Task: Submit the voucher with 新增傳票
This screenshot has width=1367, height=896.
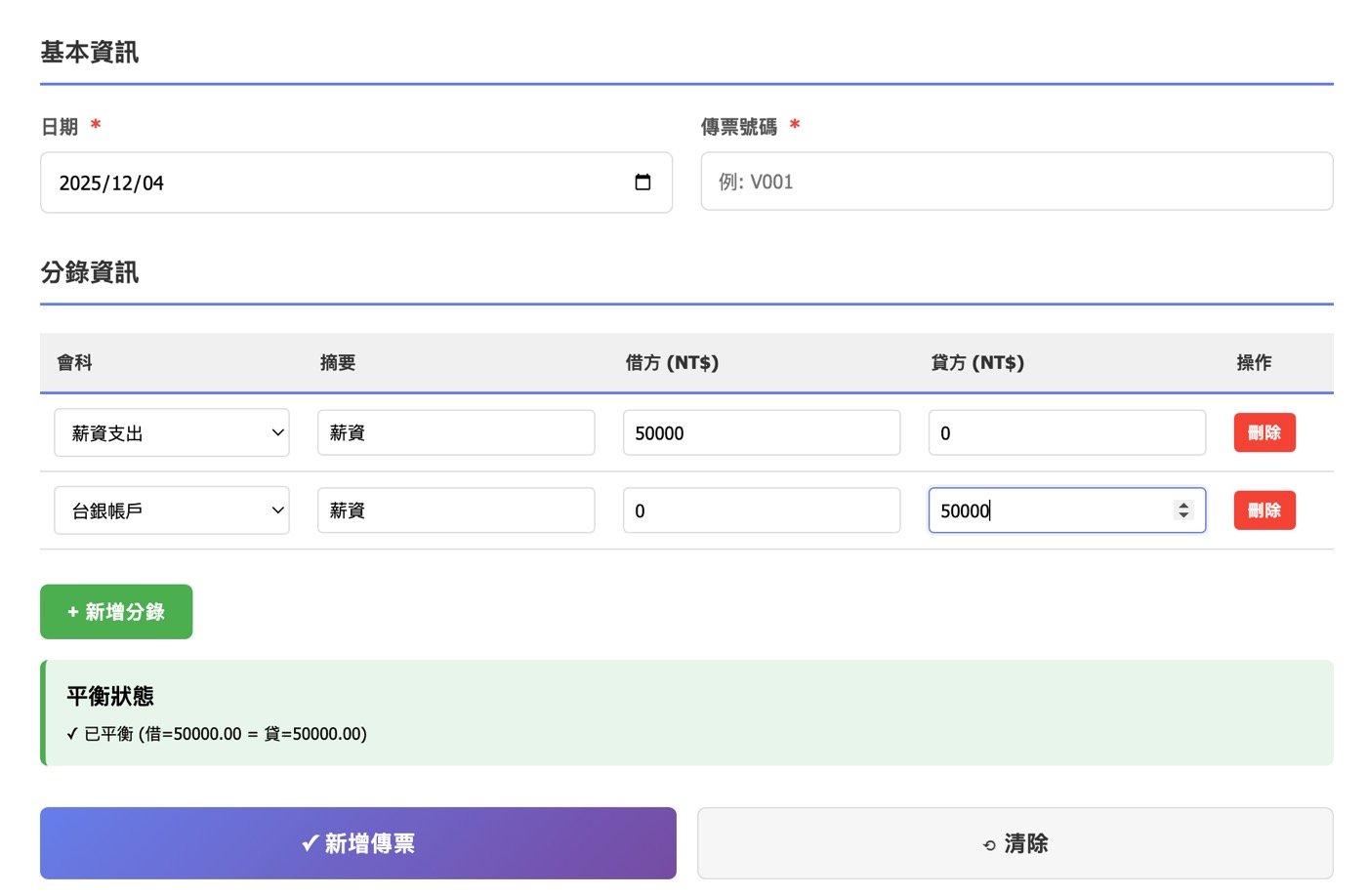Action: pyautogui.click(x=357, y=842)
